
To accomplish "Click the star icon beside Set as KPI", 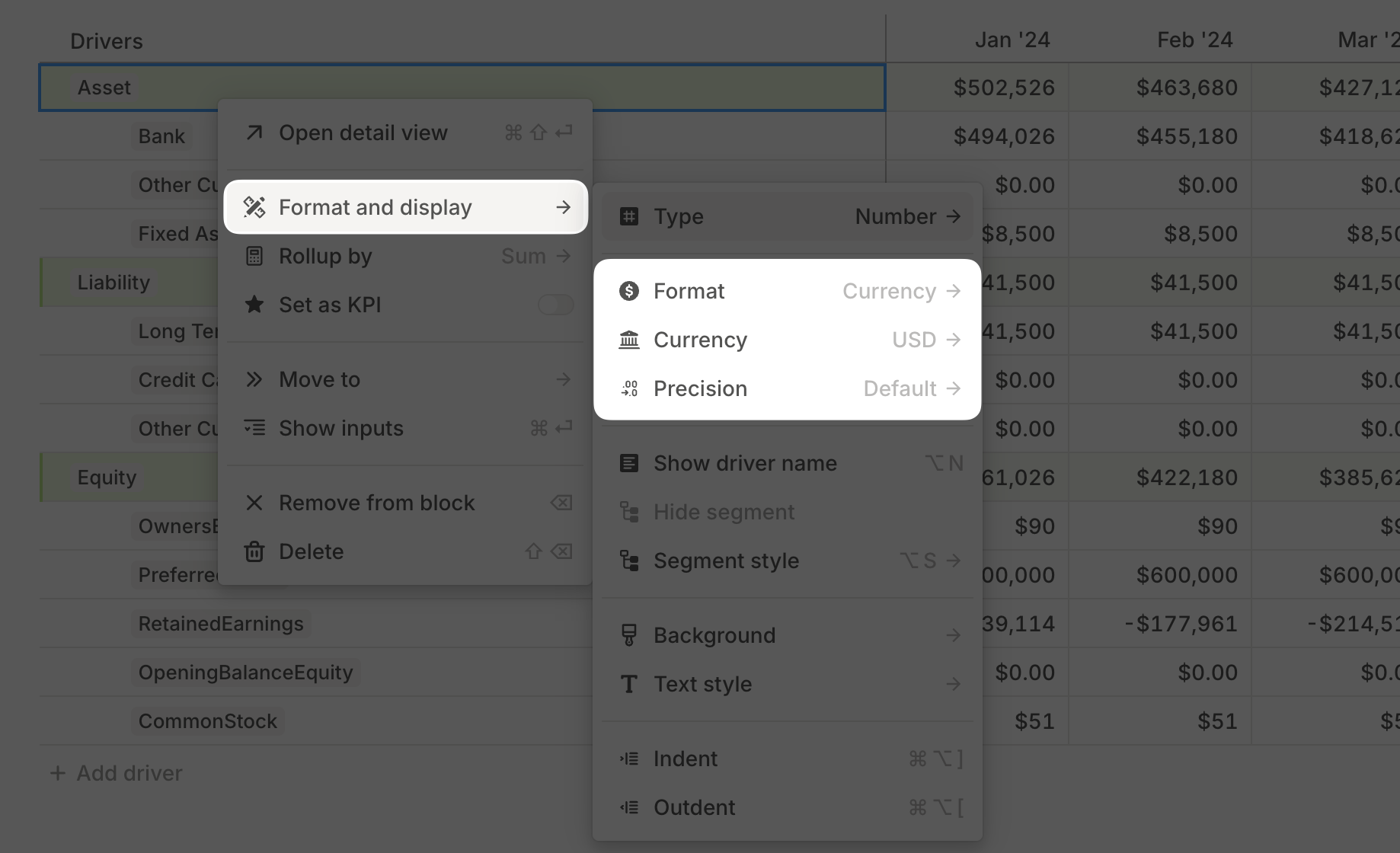I will tap(254, 305).
